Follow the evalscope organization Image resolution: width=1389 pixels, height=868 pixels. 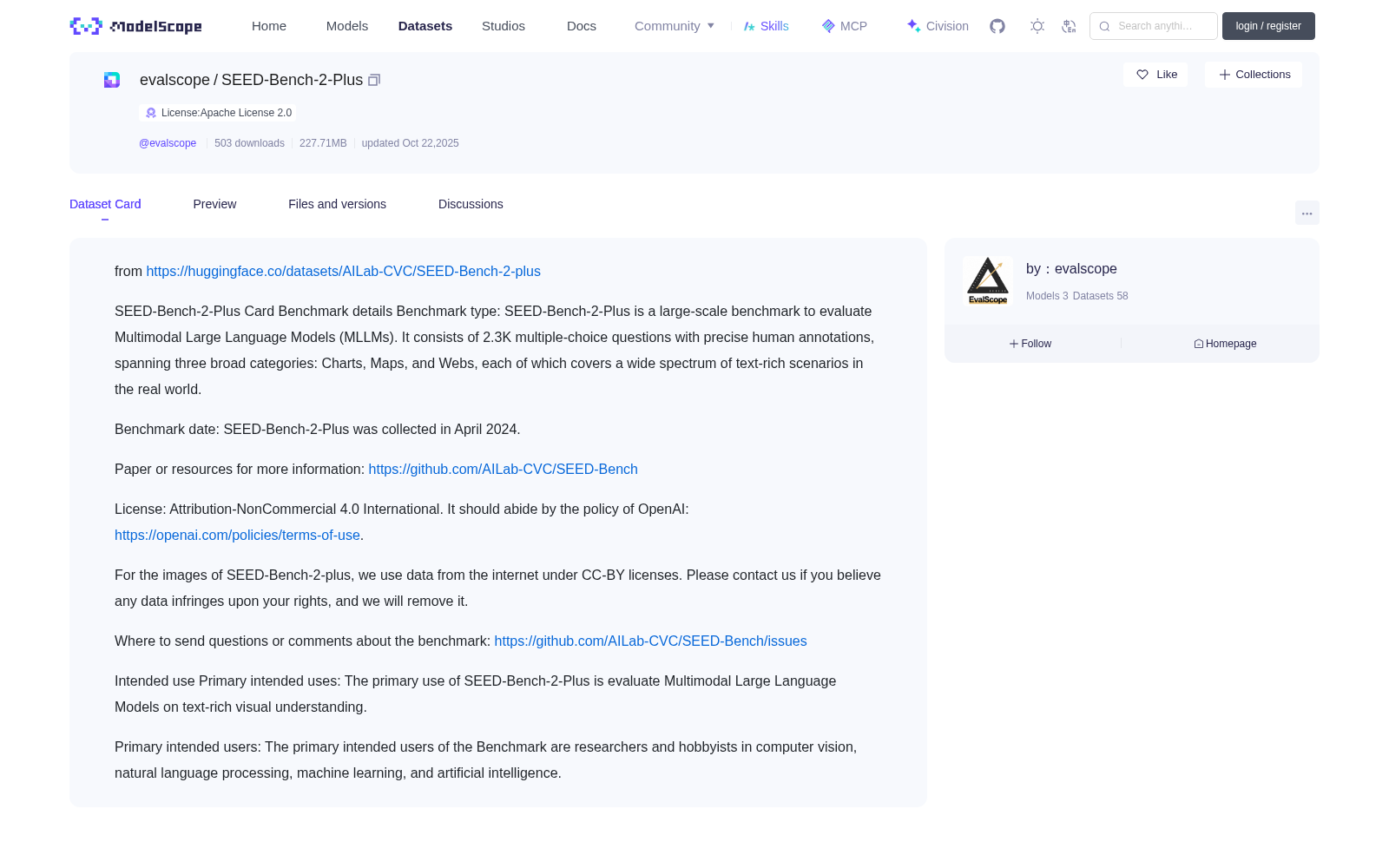point(1030,344)
